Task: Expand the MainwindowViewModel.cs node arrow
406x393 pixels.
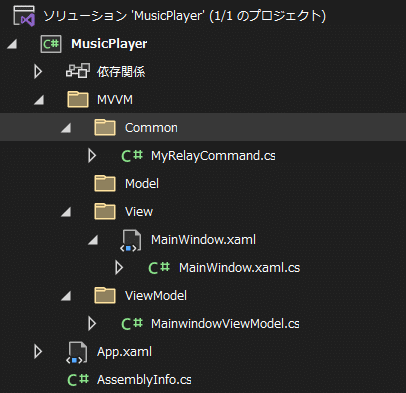Action: 92,324
